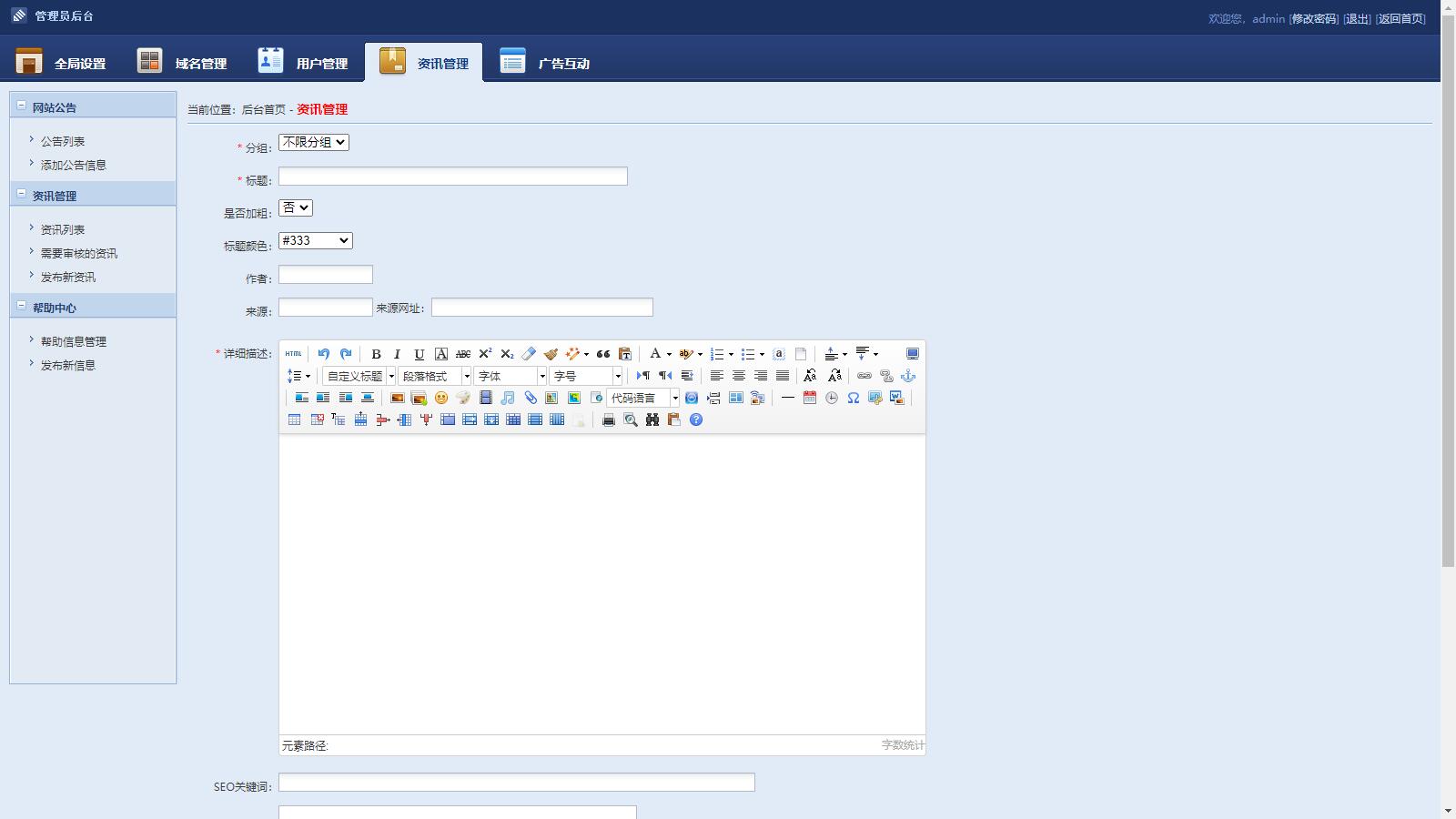Open the 分组 group dropdown
1456x819 pixels.
[314, 143]
